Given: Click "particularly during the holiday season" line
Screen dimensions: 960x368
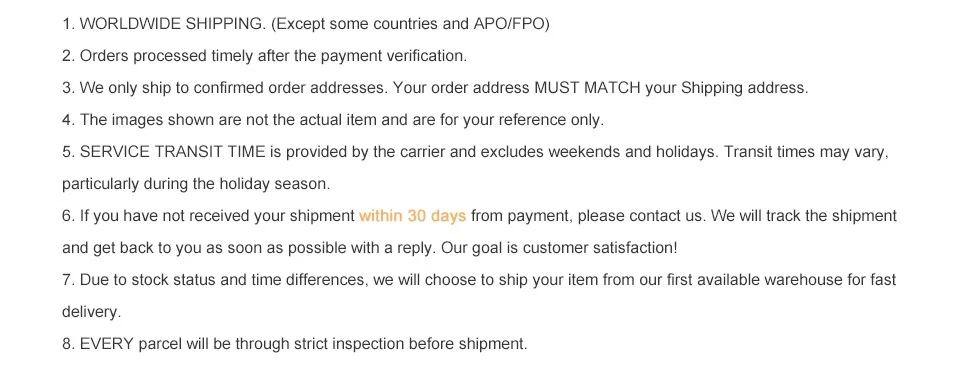Looking at the screenshot, I should click(x=196, y=184).
